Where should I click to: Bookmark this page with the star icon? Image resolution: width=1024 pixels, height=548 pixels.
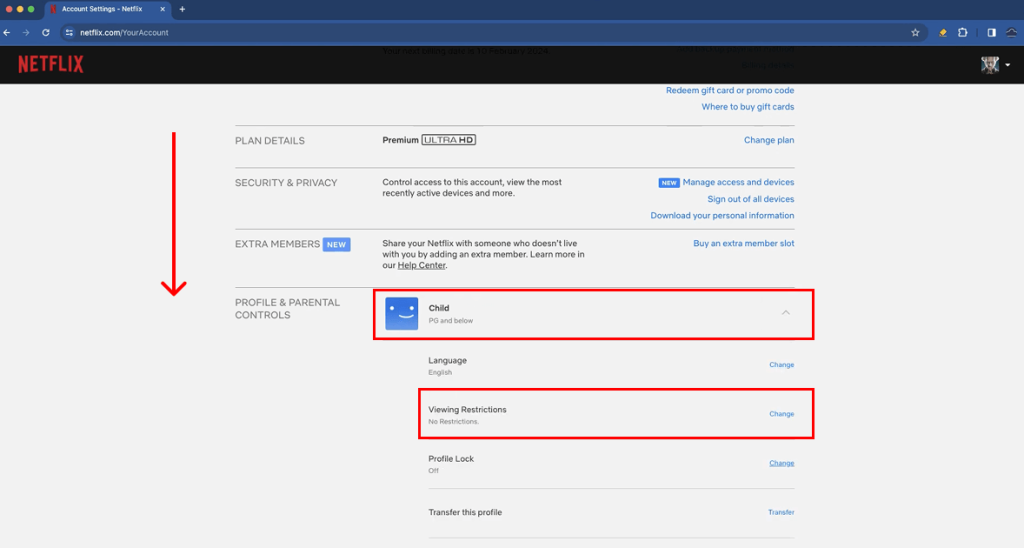pyautogui.click(x=915, y=33)
